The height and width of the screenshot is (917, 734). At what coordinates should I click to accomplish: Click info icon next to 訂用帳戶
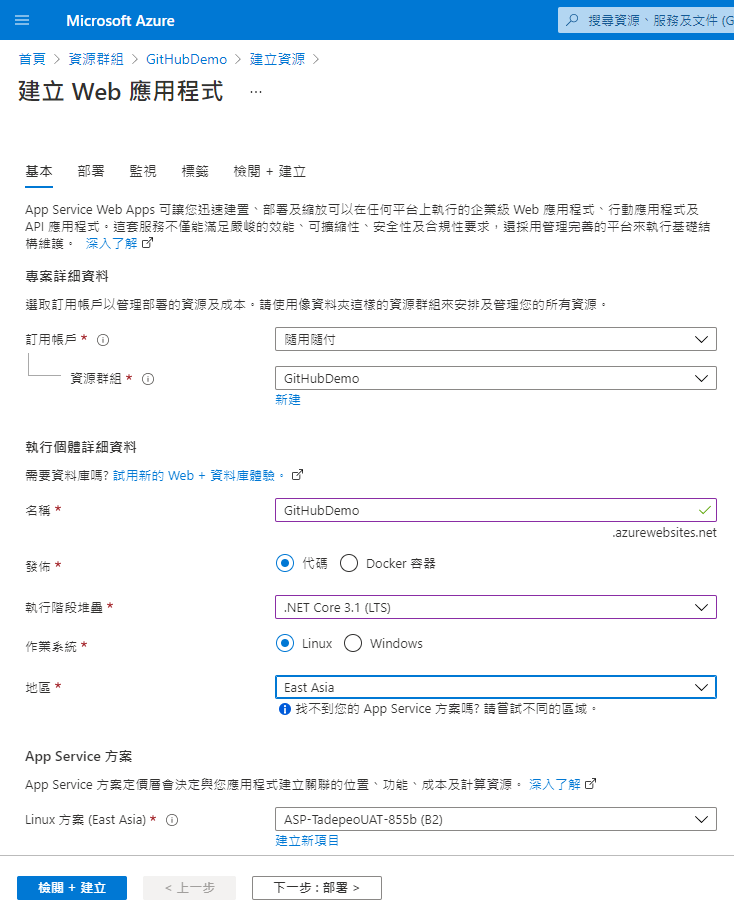(103, 340)
